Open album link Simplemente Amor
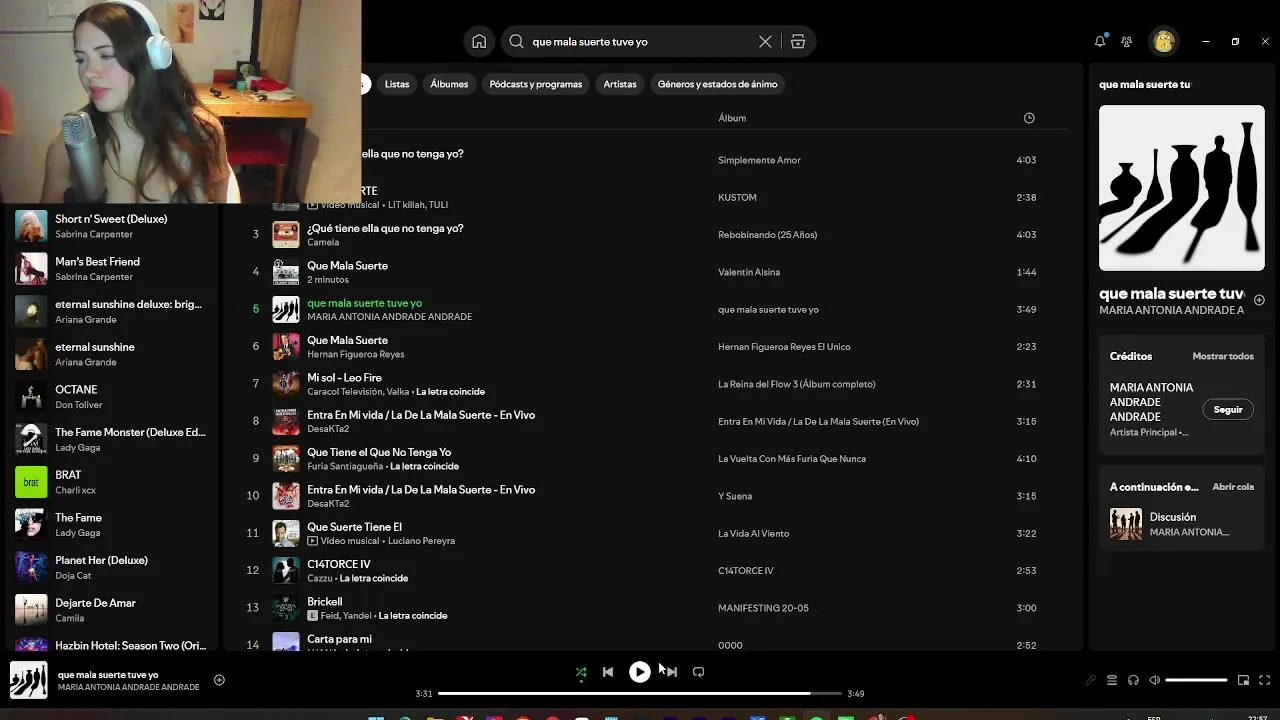This screenshot has height=720, width=1280. pos(759,160)
